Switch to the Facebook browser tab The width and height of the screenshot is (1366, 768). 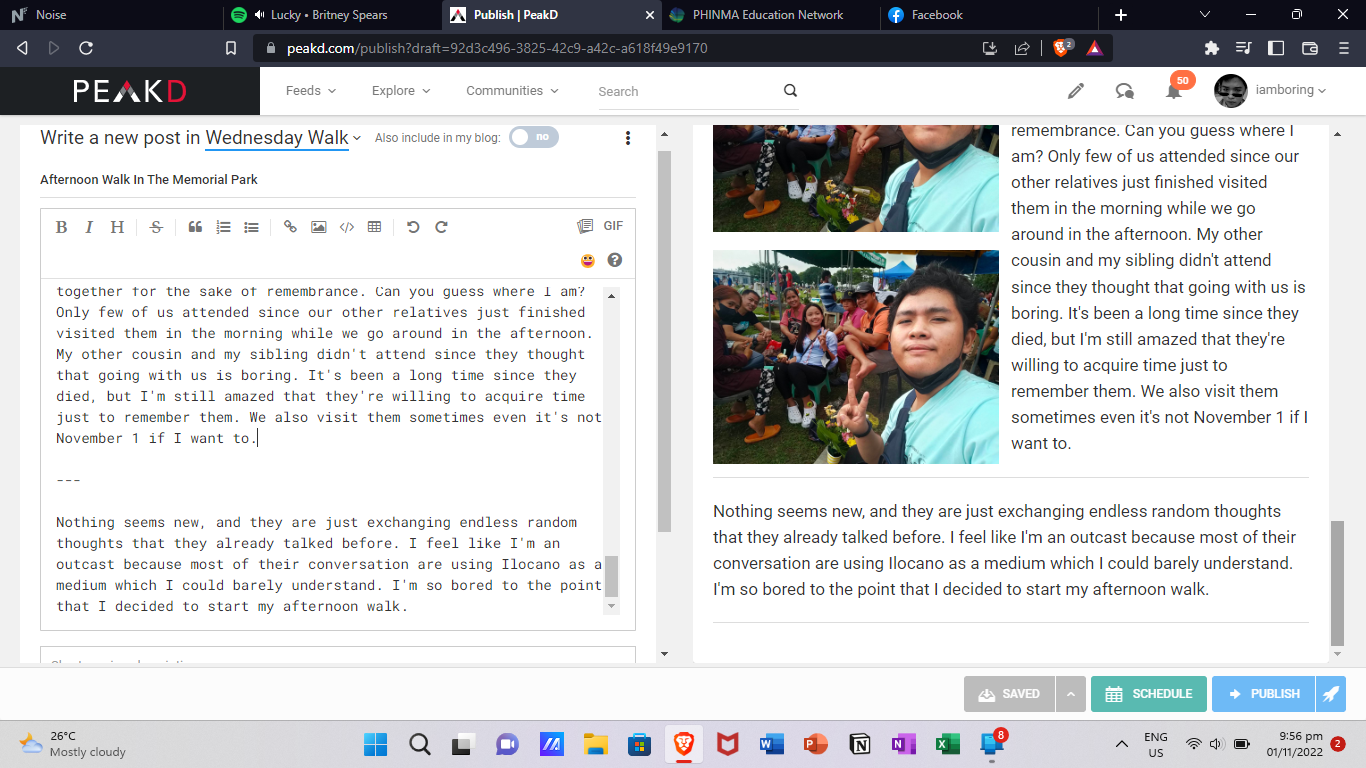(988, 15)
